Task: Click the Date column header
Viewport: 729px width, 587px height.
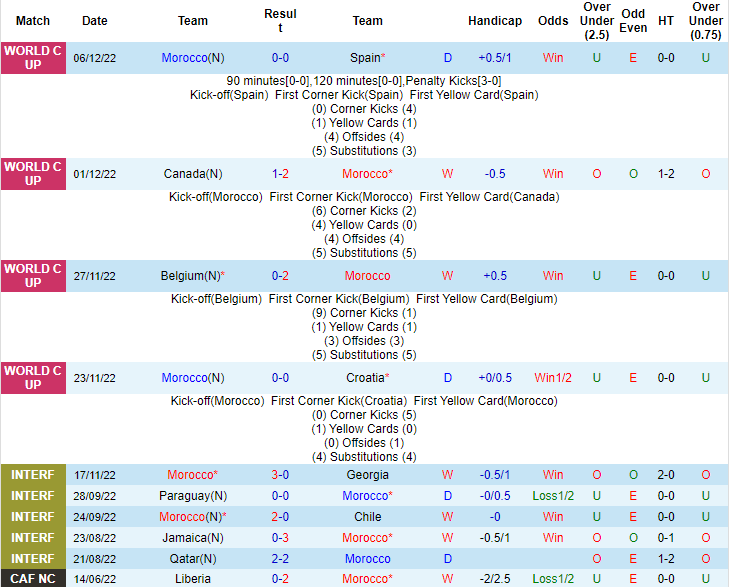Action: point(95,21)
